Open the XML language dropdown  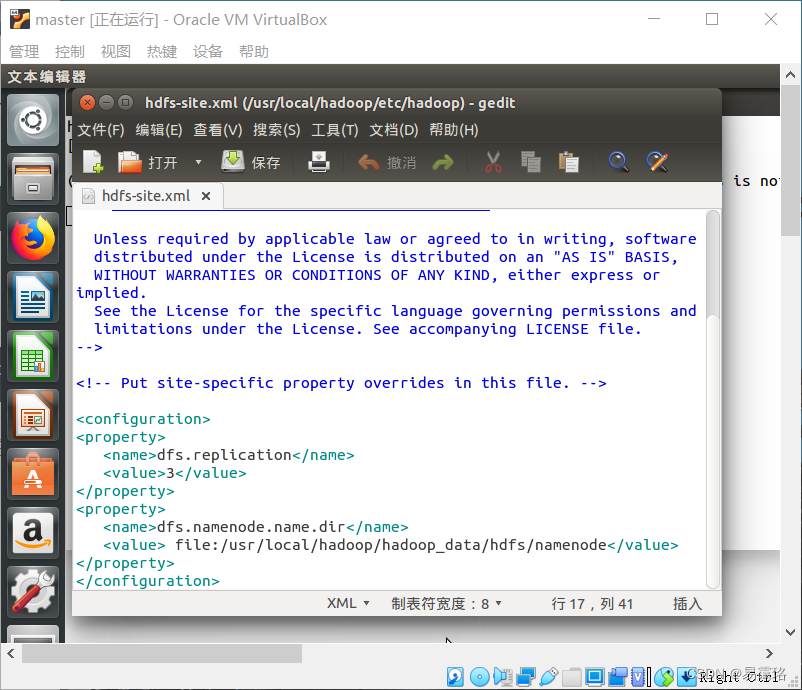pos(348,604)
